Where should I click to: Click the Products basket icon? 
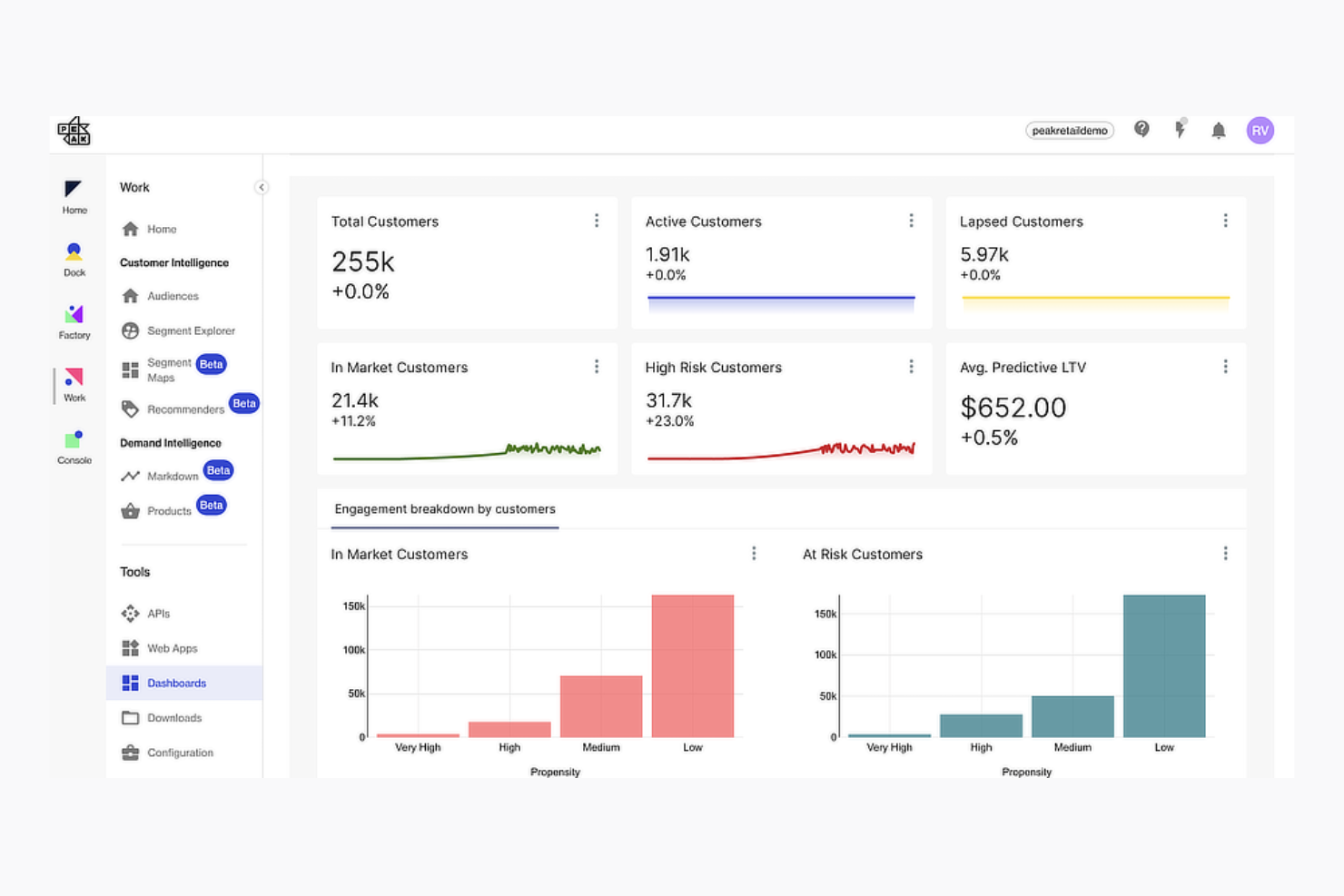[x=131, y=511]
